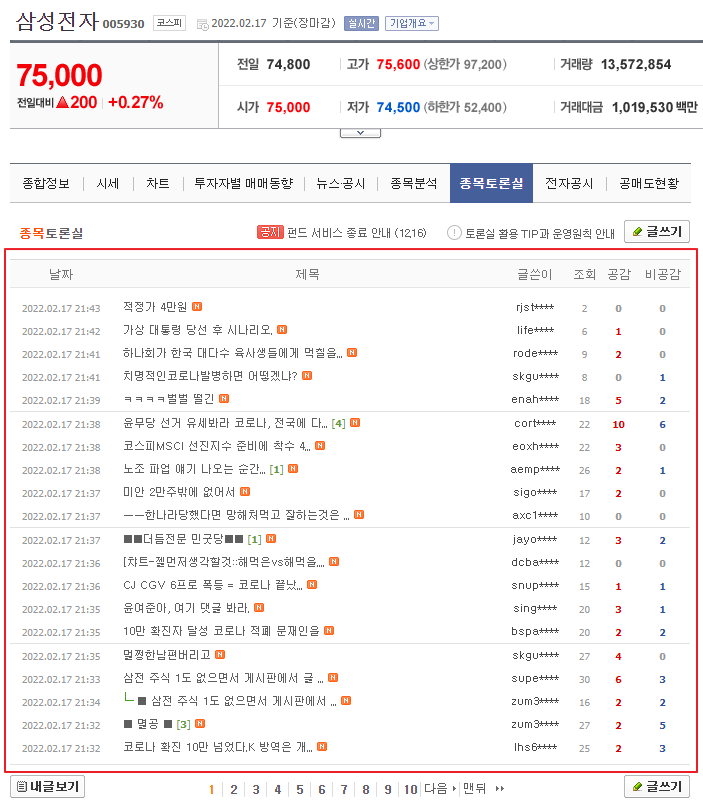Open the post 멀쩡한남편버리고
This screenshot has height=808, width=703.
coord(166,655)
